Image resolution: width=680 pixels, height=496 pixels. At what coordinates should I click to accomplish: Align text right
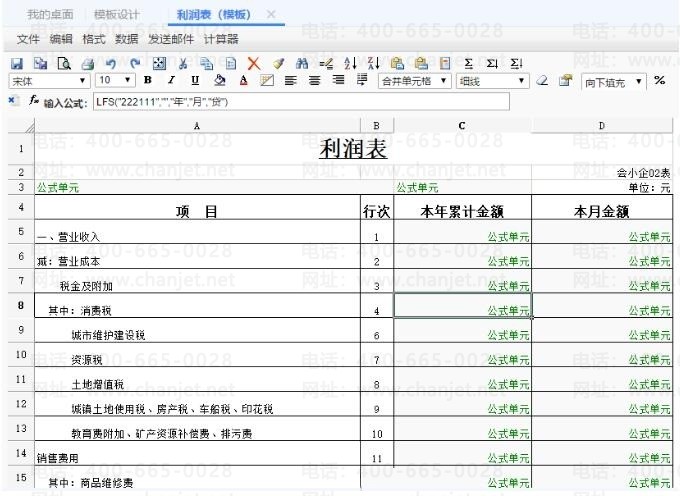tap(338, 80)
